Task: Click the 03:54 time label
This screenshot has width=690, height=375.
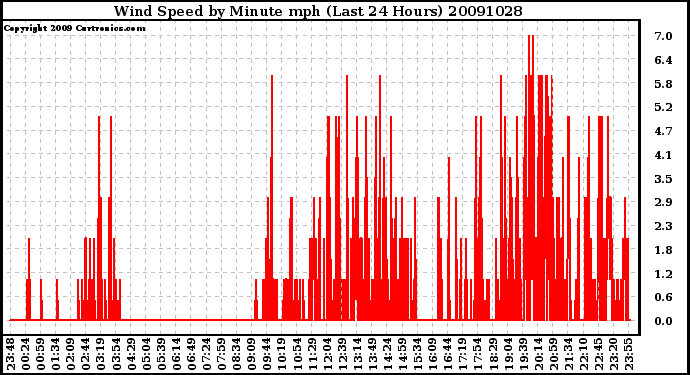Action: pos(116,354)
